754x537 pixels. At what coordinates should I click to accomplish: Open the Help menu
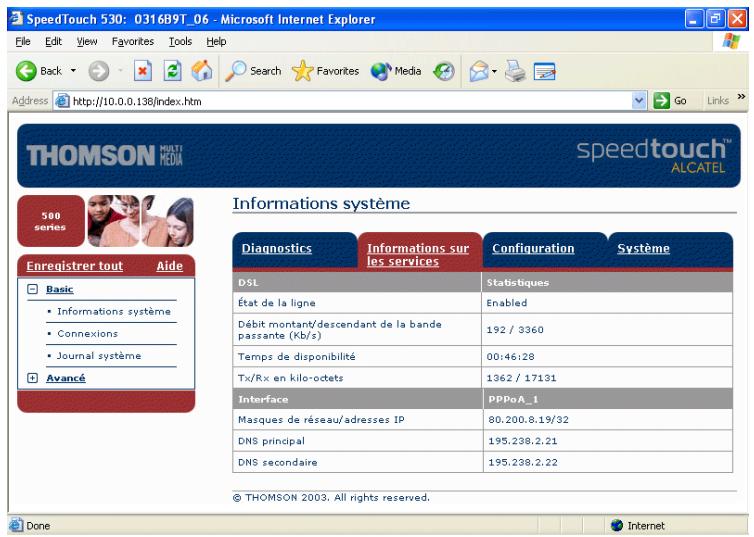216,41
